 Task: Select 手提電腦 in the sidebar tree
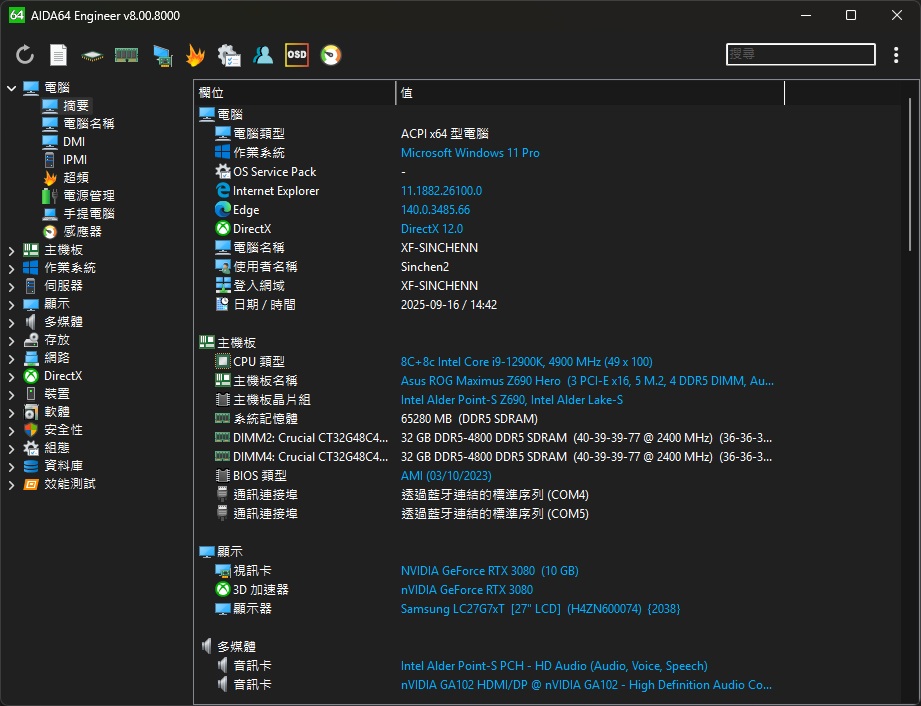pyautogui.click(x=89, y=214)
